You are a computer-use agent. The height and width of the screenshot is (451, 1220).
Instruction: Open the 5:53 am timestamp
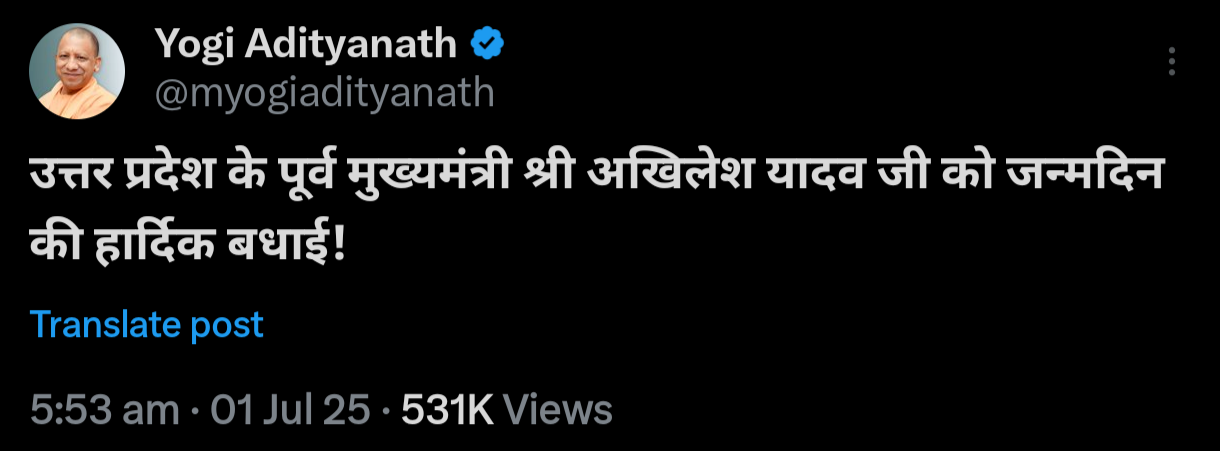105,410
